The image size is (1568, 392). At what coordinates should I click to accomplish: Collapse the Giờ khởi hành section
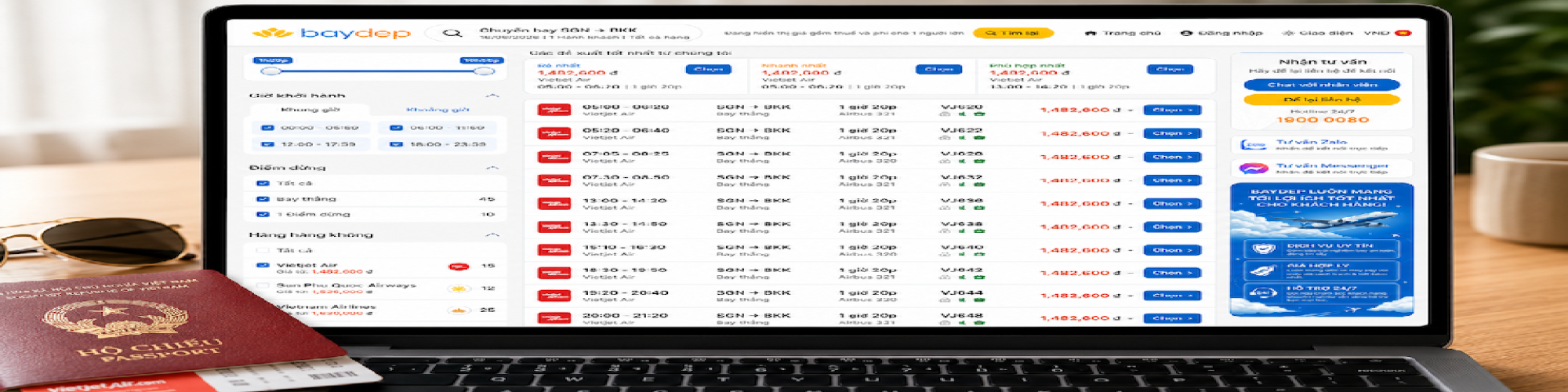[x=492, y=96]
